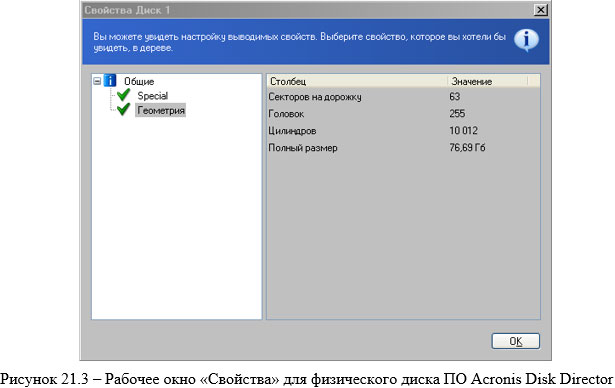This screenshot has height=388, width=615.
Task: Click the OK button
Action: tap(515, 341)
